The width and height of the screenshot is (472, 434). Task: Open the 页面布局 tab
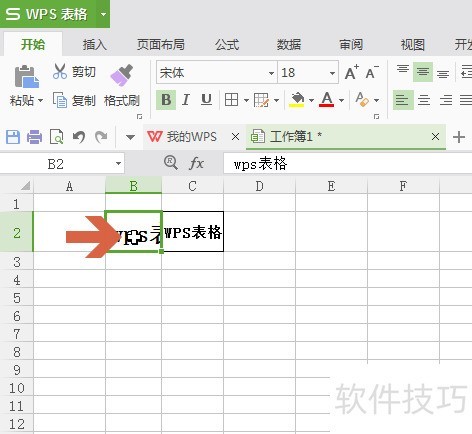coord(161,44)
